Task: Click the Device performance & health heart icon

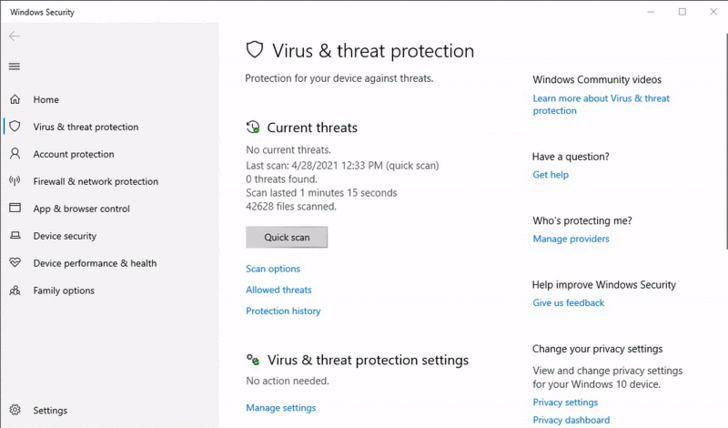Action: coord(14,263)
